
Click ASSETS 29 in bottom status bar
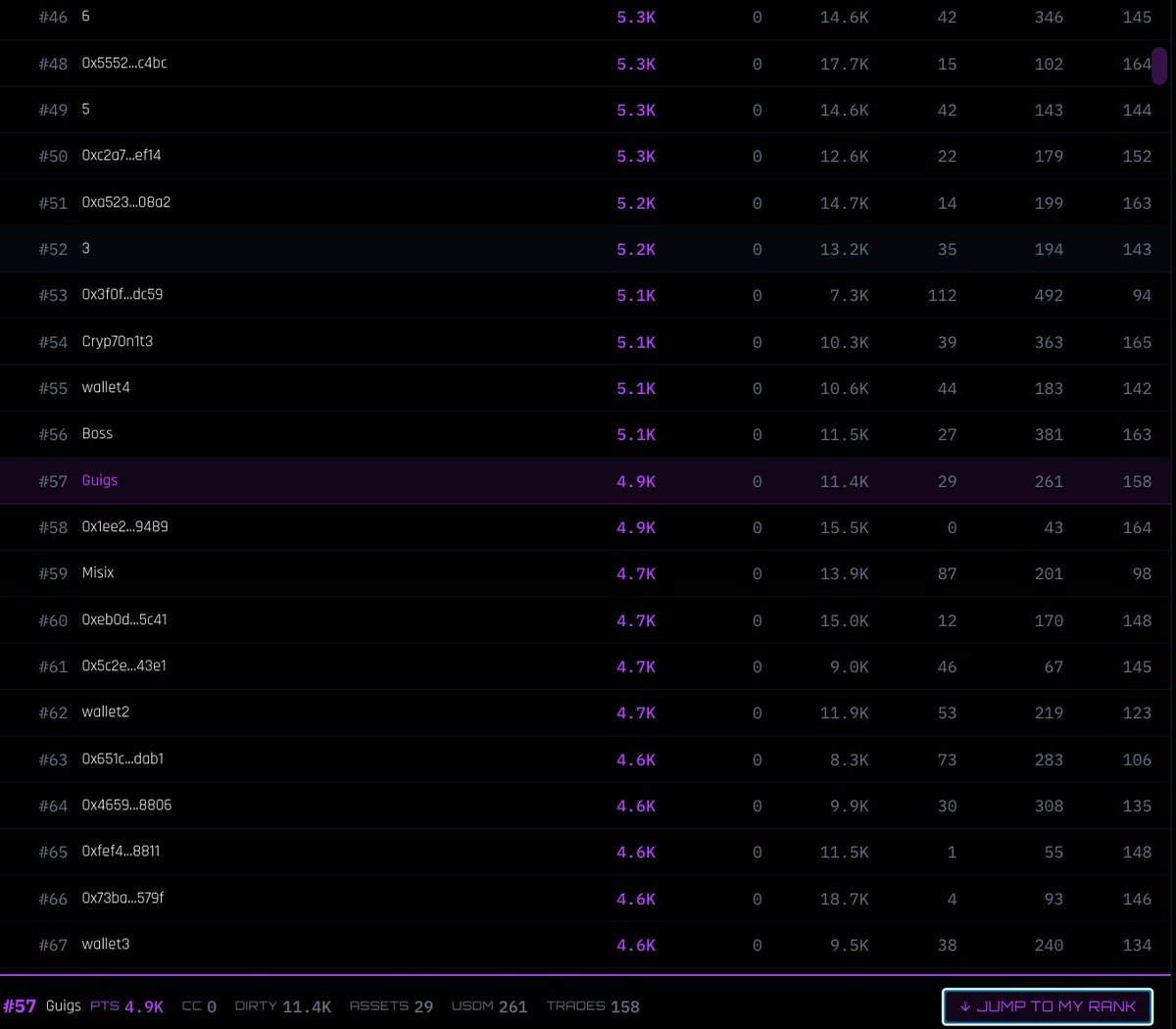pyautogui.click(x=391, y=1006)
